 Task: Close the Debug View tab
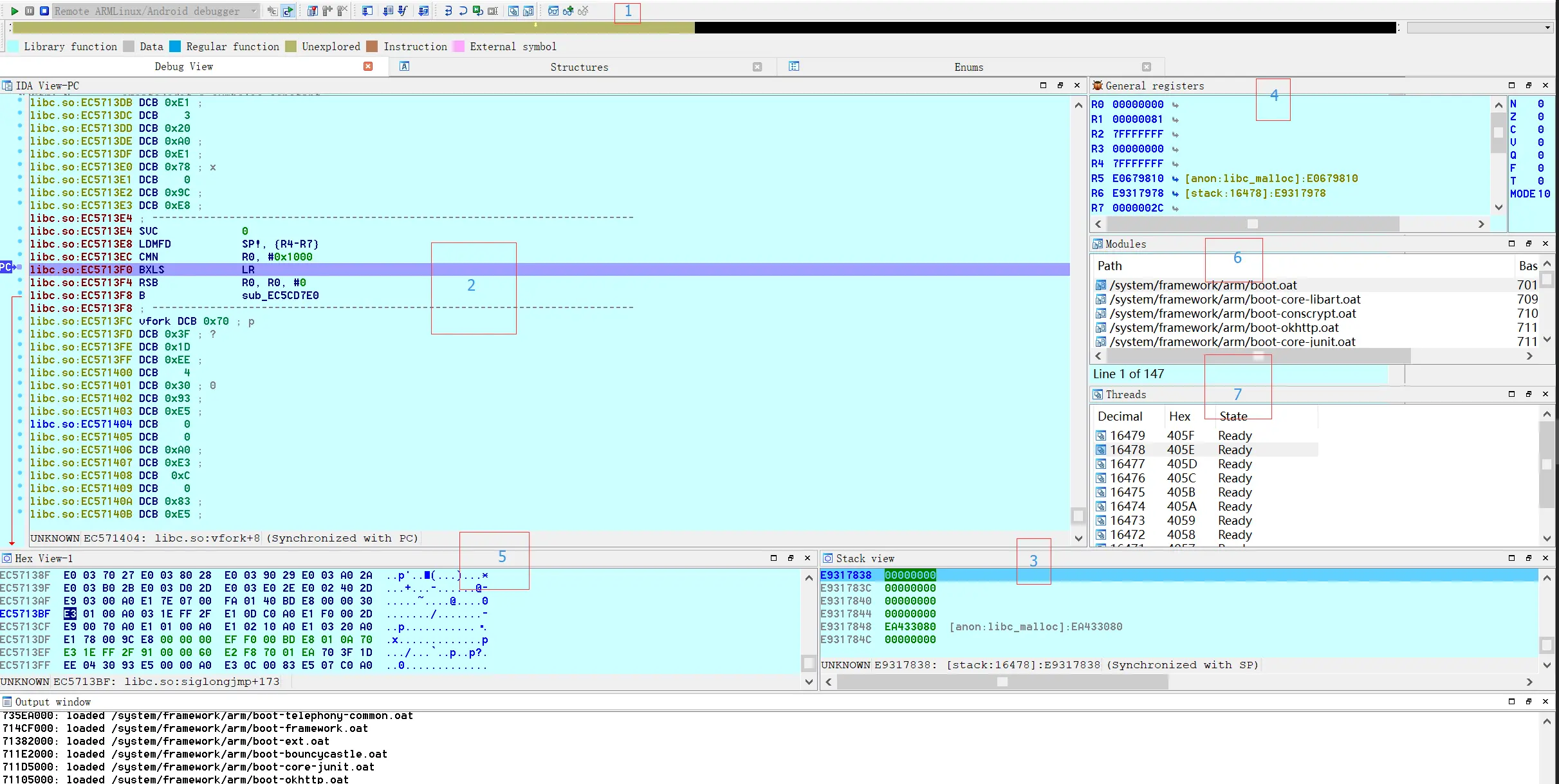[x=368, y=66]
